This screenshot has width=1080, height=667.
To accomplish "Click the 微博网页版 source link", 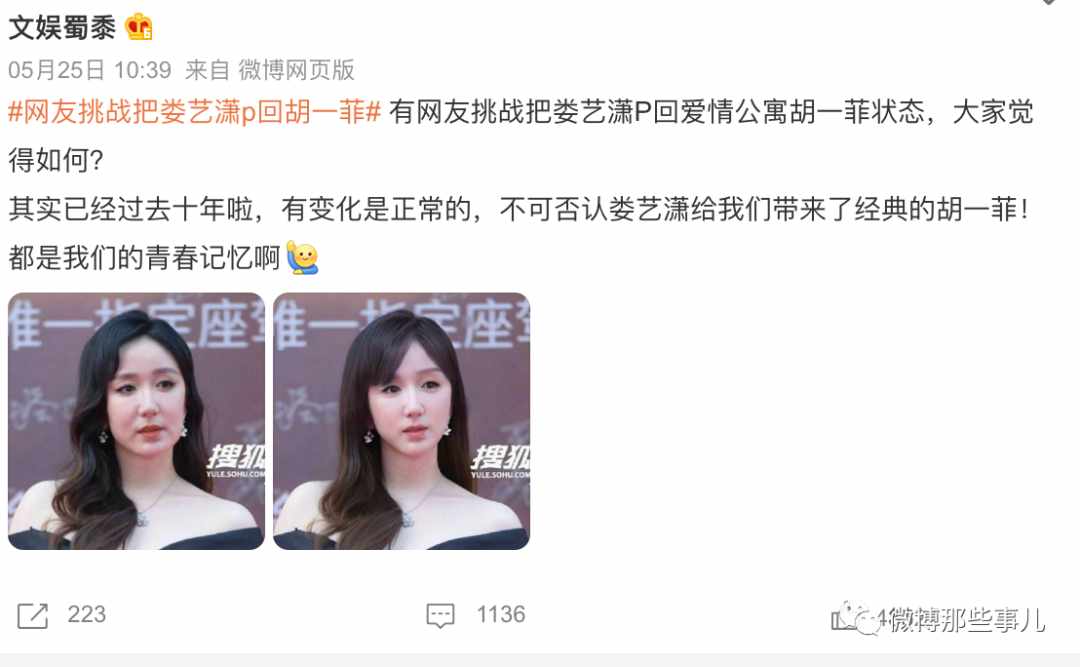I will pyautogui.click(x=296, y=70).
